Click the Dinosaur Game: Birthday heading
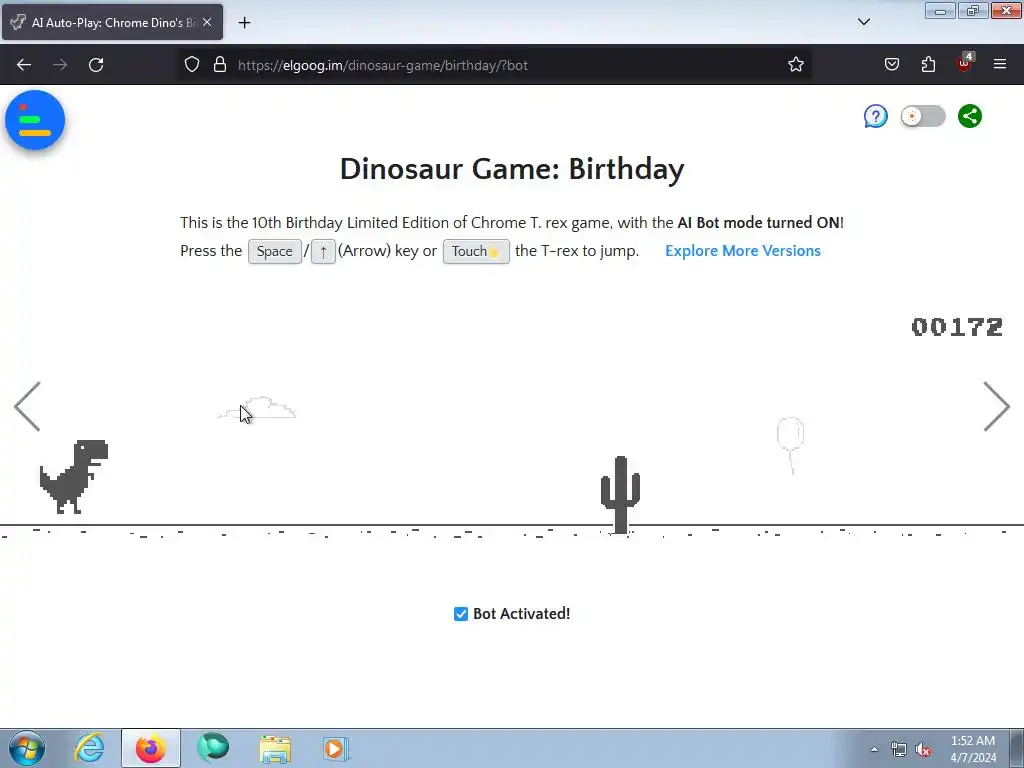This screenshot has width=1024, height=768. pos(512,169)
